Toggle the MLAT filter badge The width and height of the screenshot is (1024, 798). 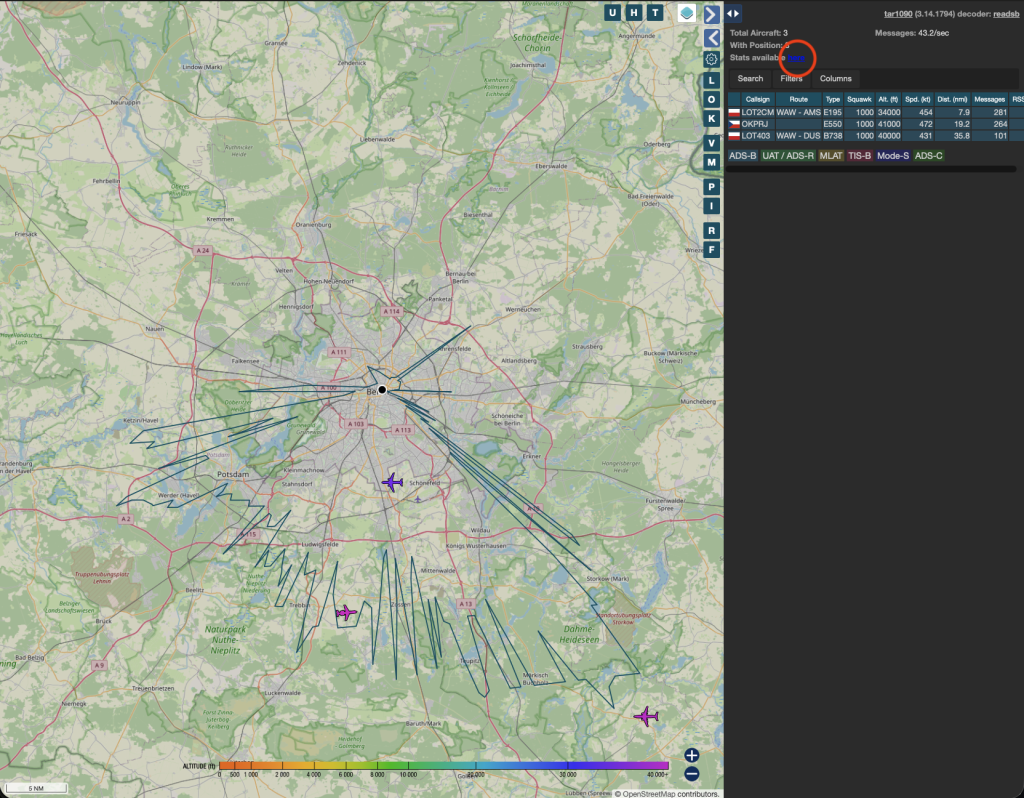click(x=829, y=156)
